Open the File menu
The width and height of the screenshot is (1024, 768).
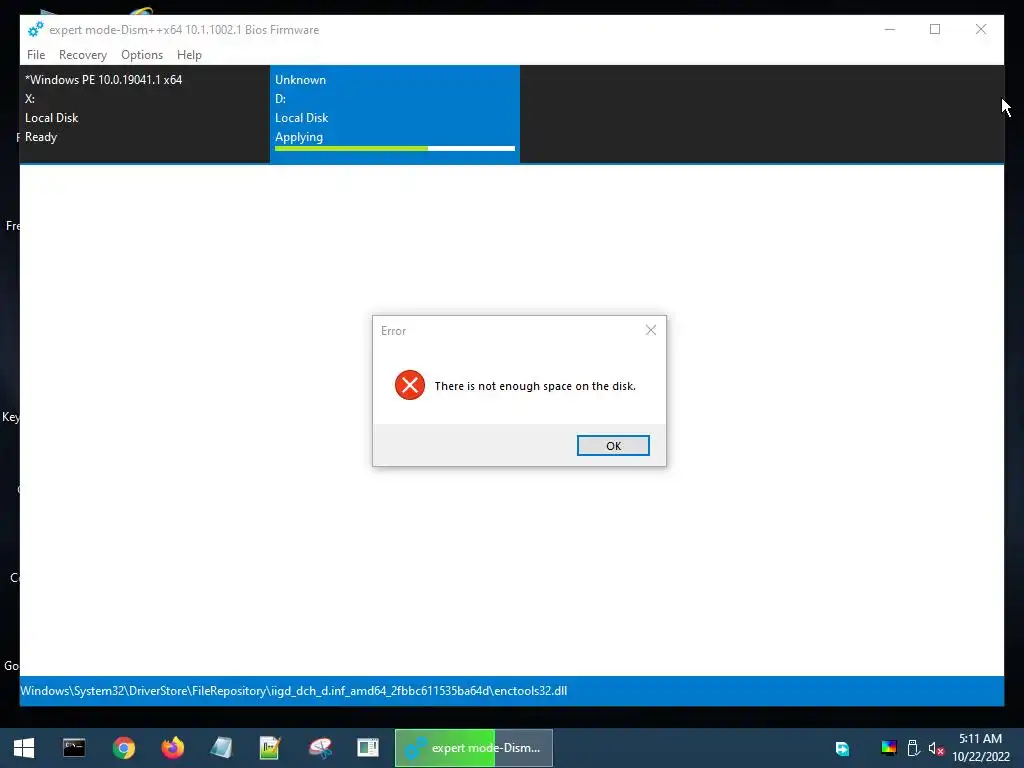(x=36, y=55)
